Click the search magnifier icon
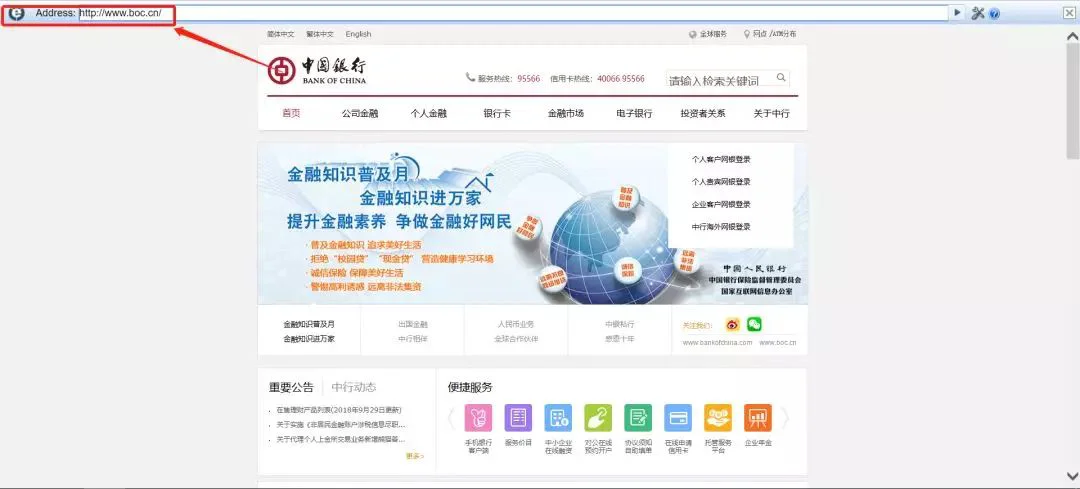 (x=781, y=78)
